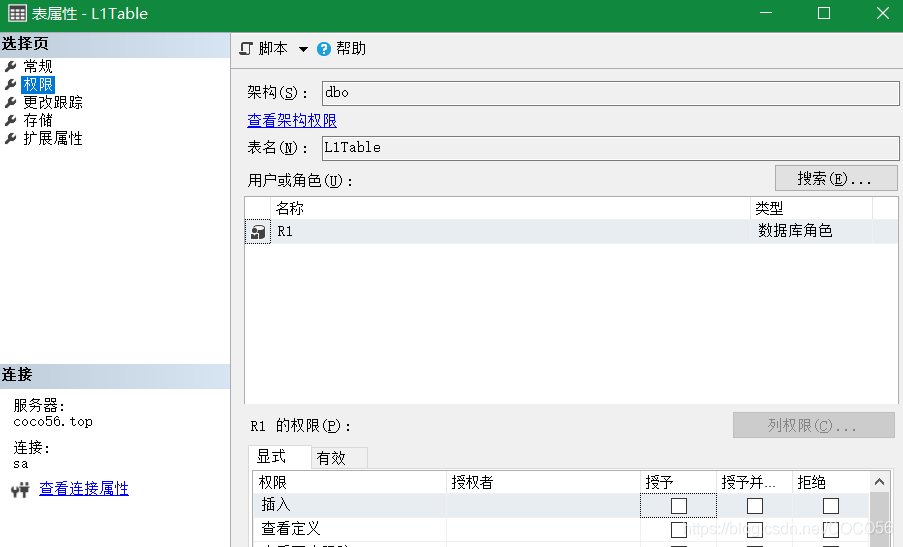Click the connection properties plug icon
Screen dimensions: 903x547
click(x=20, y=489)
